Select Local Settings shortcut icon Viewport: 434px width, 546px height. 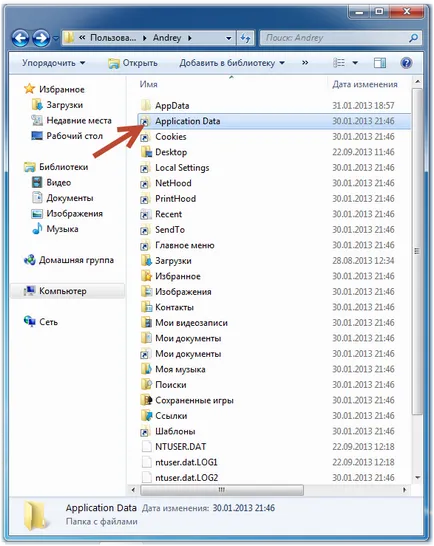(x=146, y=167)
